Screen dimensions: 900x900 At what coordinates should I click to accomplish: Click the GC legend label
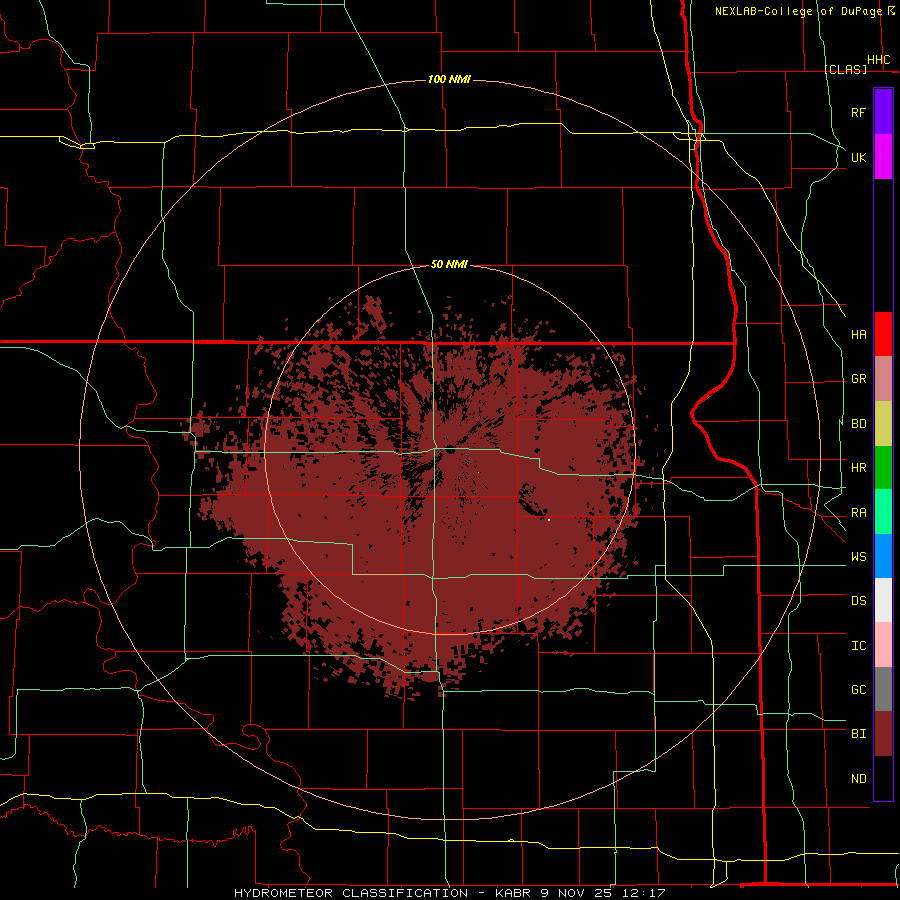click(859, 690)
